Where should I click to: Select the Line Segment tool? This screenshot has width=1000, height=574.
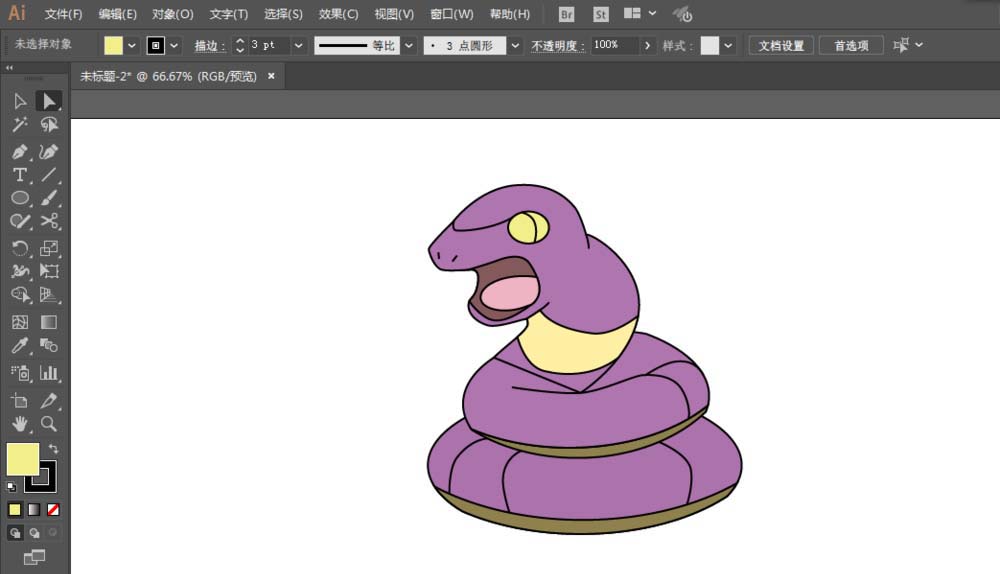click(48, 175)
